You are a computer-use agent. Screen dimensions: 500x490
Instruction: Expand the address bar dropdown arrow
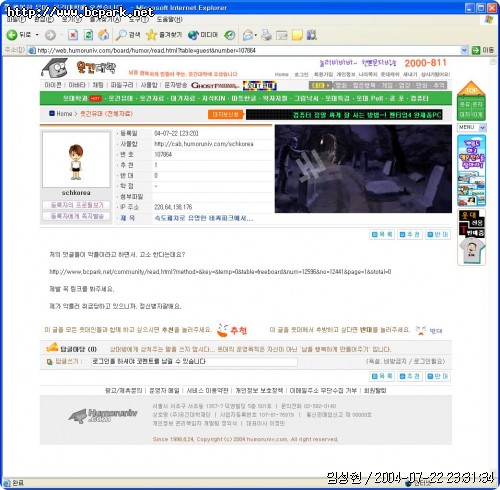tap(464, 50)
